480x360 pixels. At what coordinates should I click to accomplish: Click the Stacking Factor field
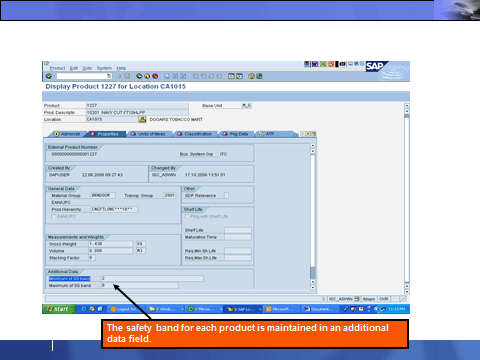pyautogui.click(x=92, y=258)
